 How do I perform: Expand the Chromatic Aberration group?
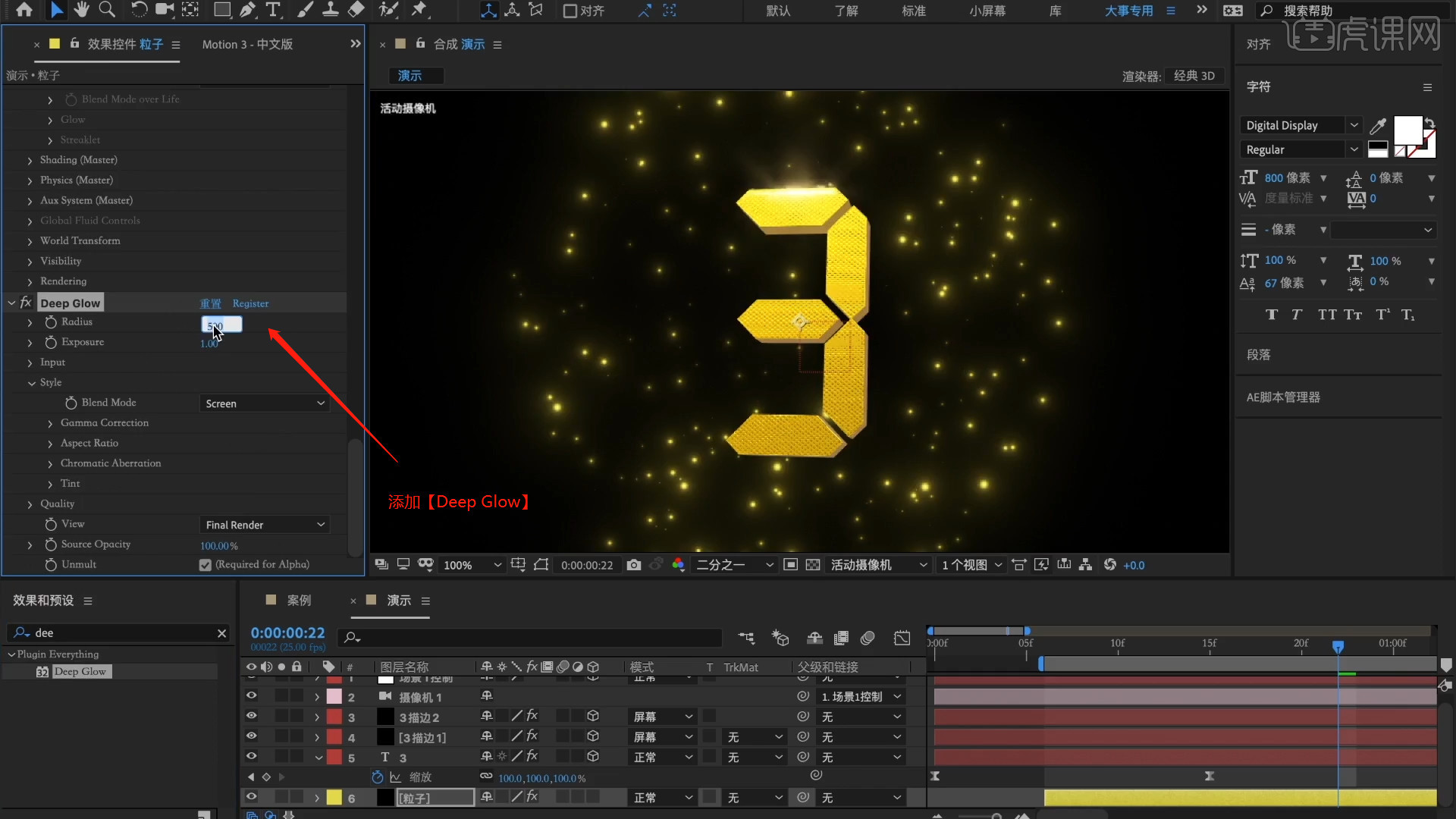click(50, 463)
